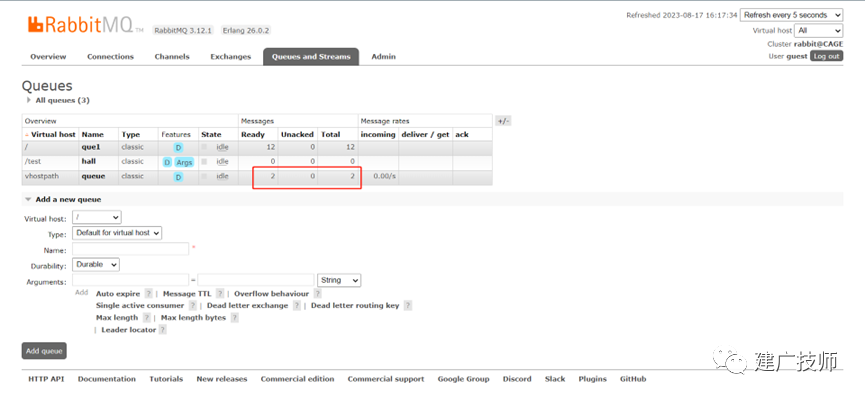The image size is (865, 399).
Task: Click the state indicator square for que1
Action: (x=205, y=147)
